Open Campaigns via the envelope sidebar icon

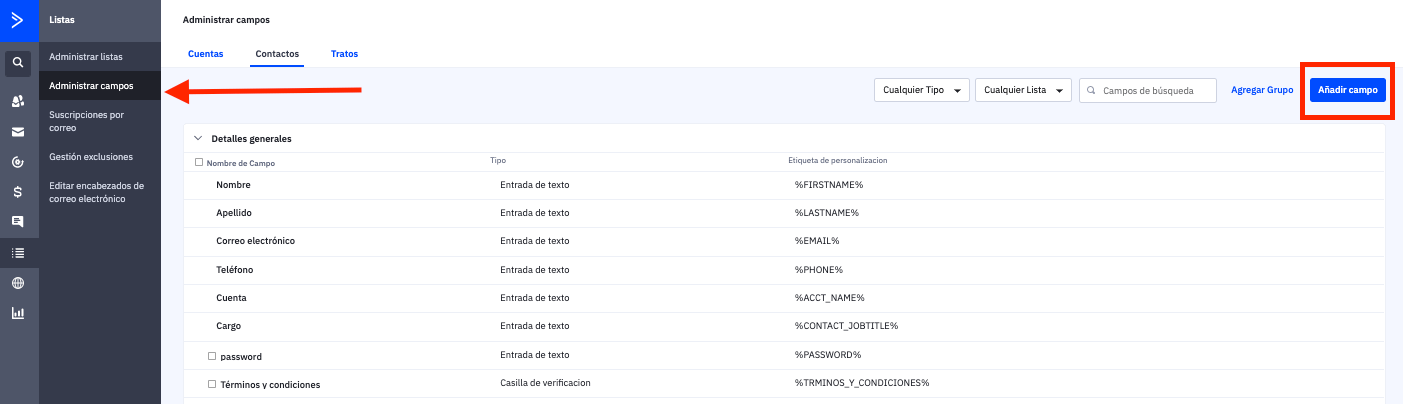(18, 132)
